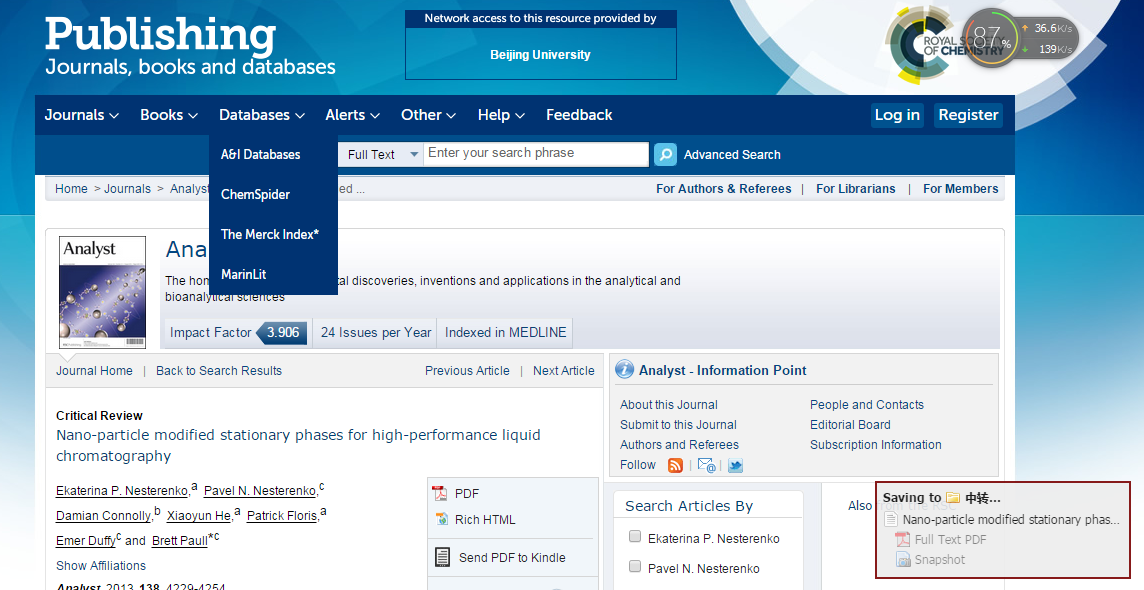
Task: Open the PDF download link
Action: (467, 494)
